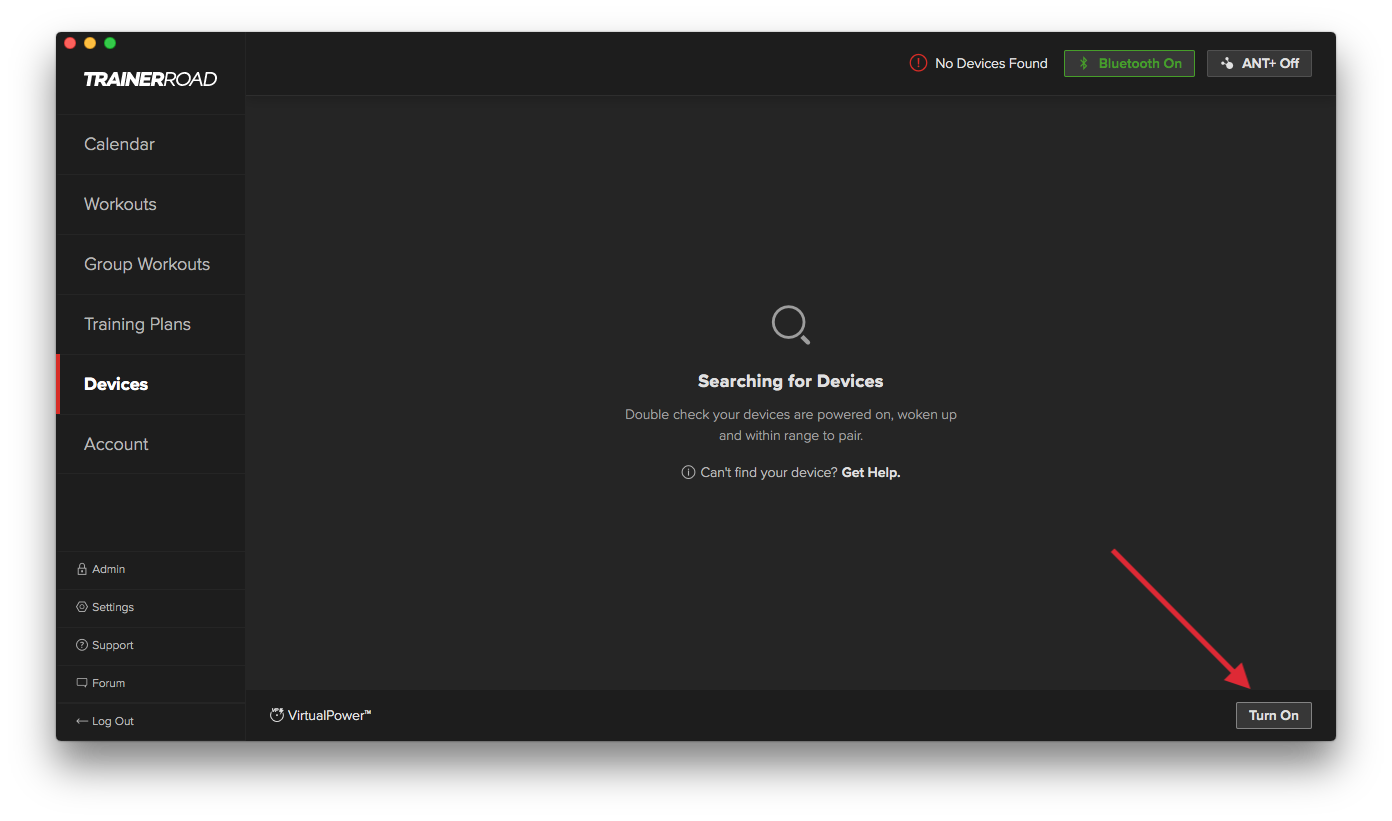Open Settings from the sidebar
Screen dimensions: 1392x821
coord(150,607)
